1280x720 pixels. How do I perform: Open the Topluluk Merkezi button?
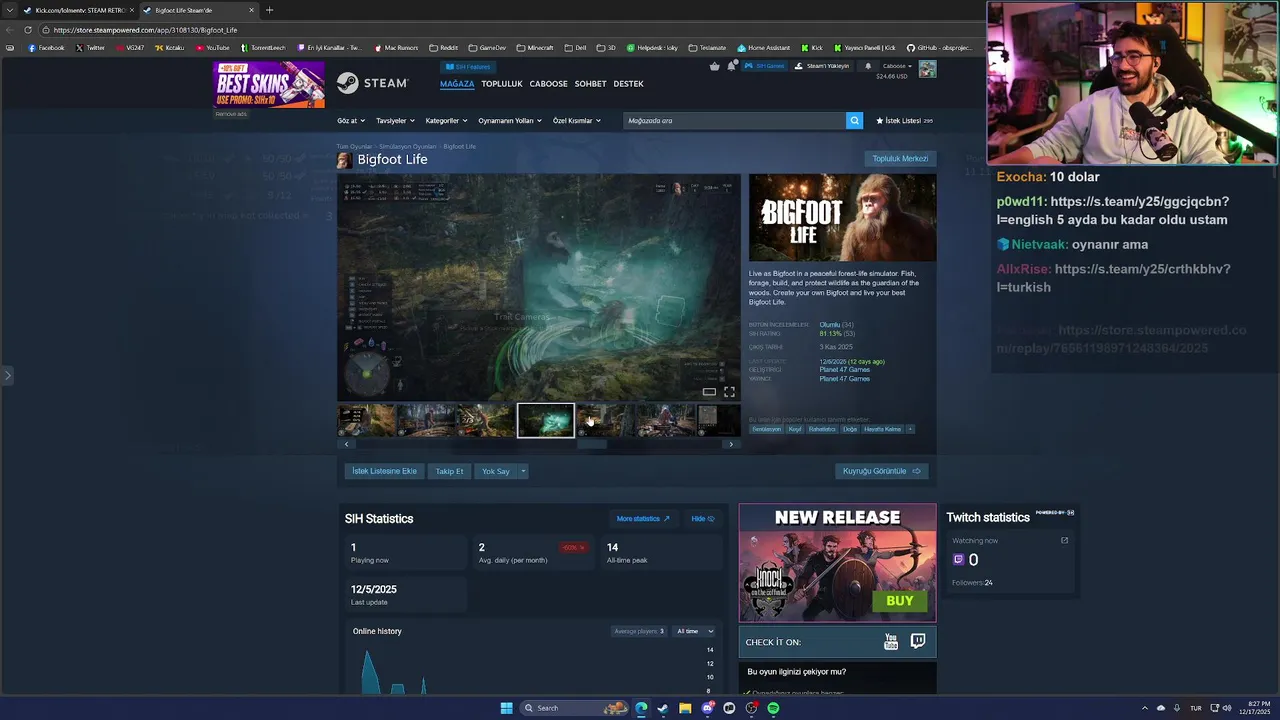point(900,158)
